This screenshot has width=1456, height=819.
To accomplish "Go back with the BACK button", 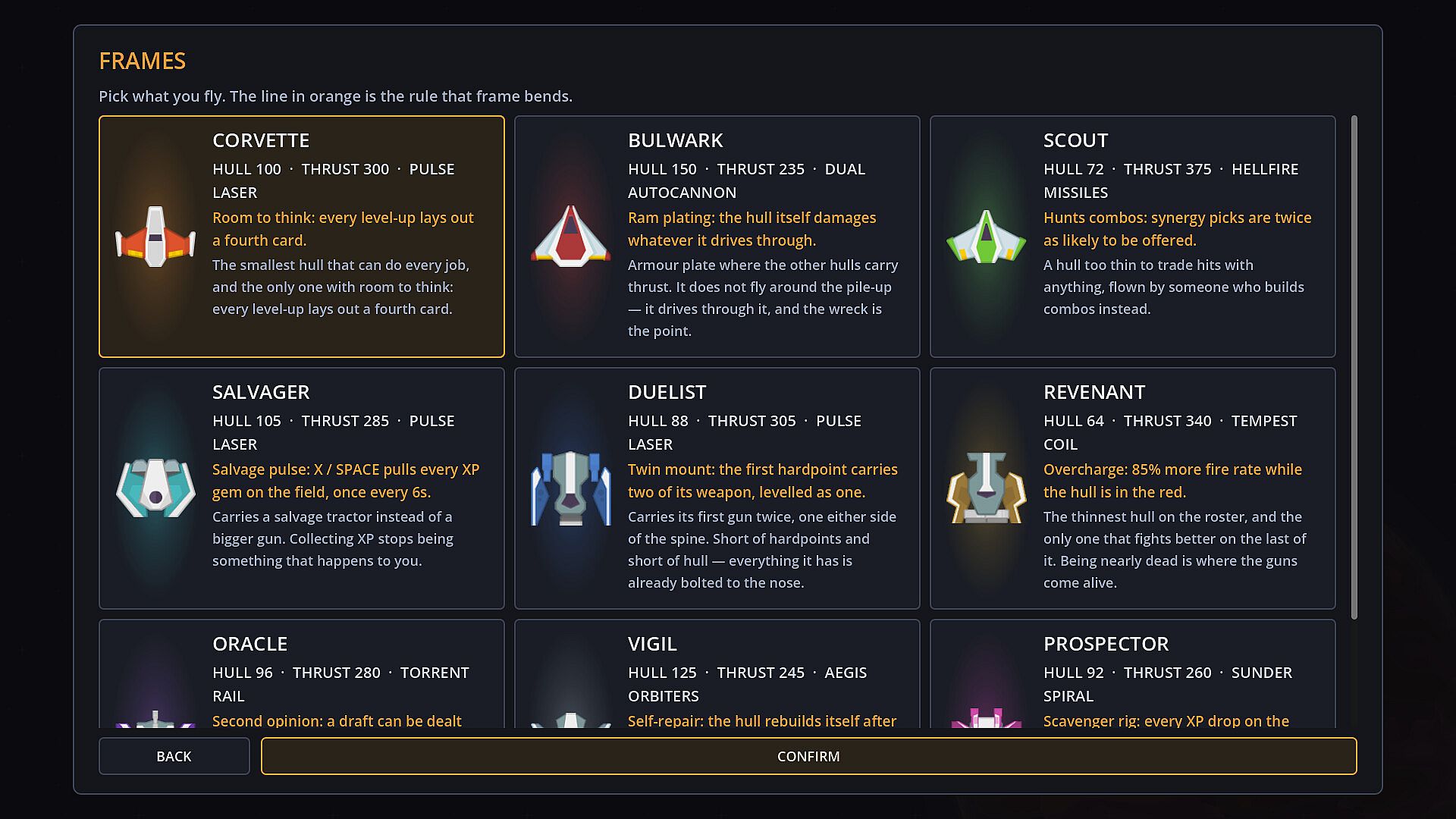I will click(x=174, y=756).
